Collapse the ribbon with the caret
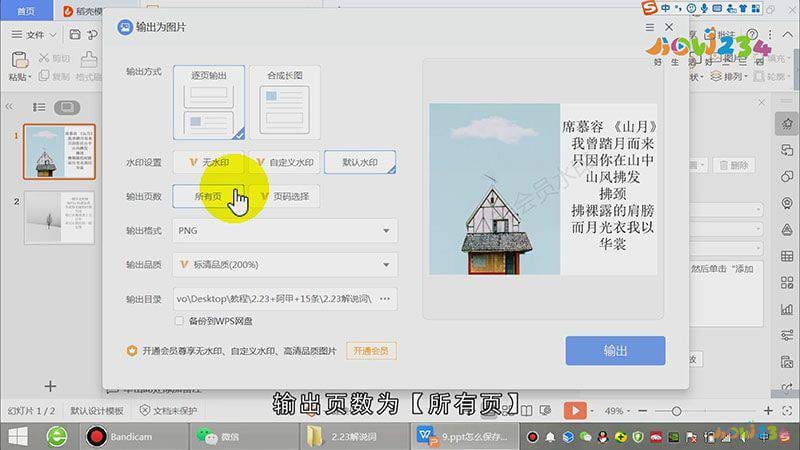 tap(788, 35)
